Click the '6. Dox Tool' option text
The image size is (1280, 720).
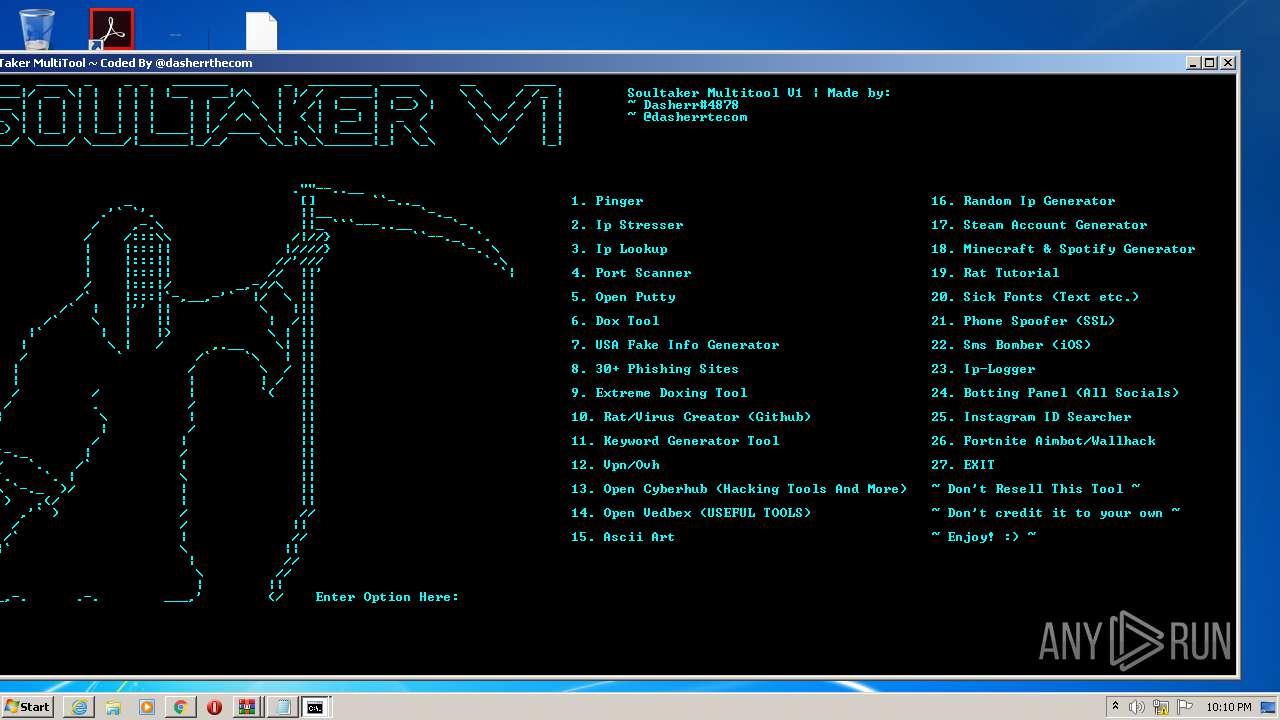(615, 321)
